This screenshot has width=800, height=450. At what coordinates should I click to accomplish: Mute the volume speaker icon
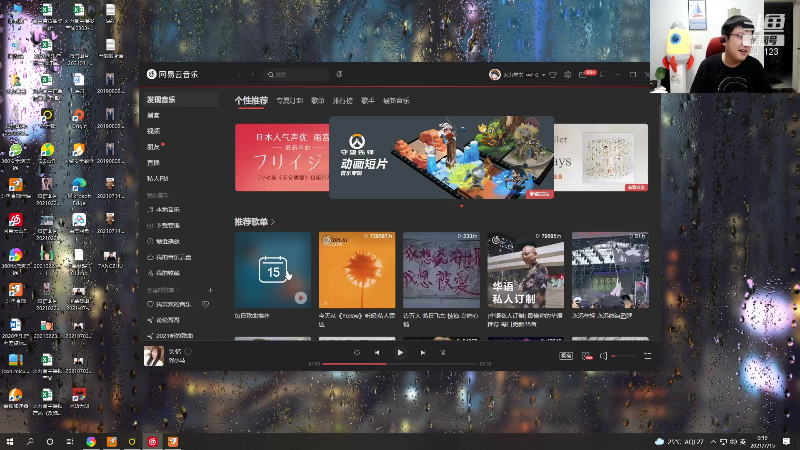604,356
